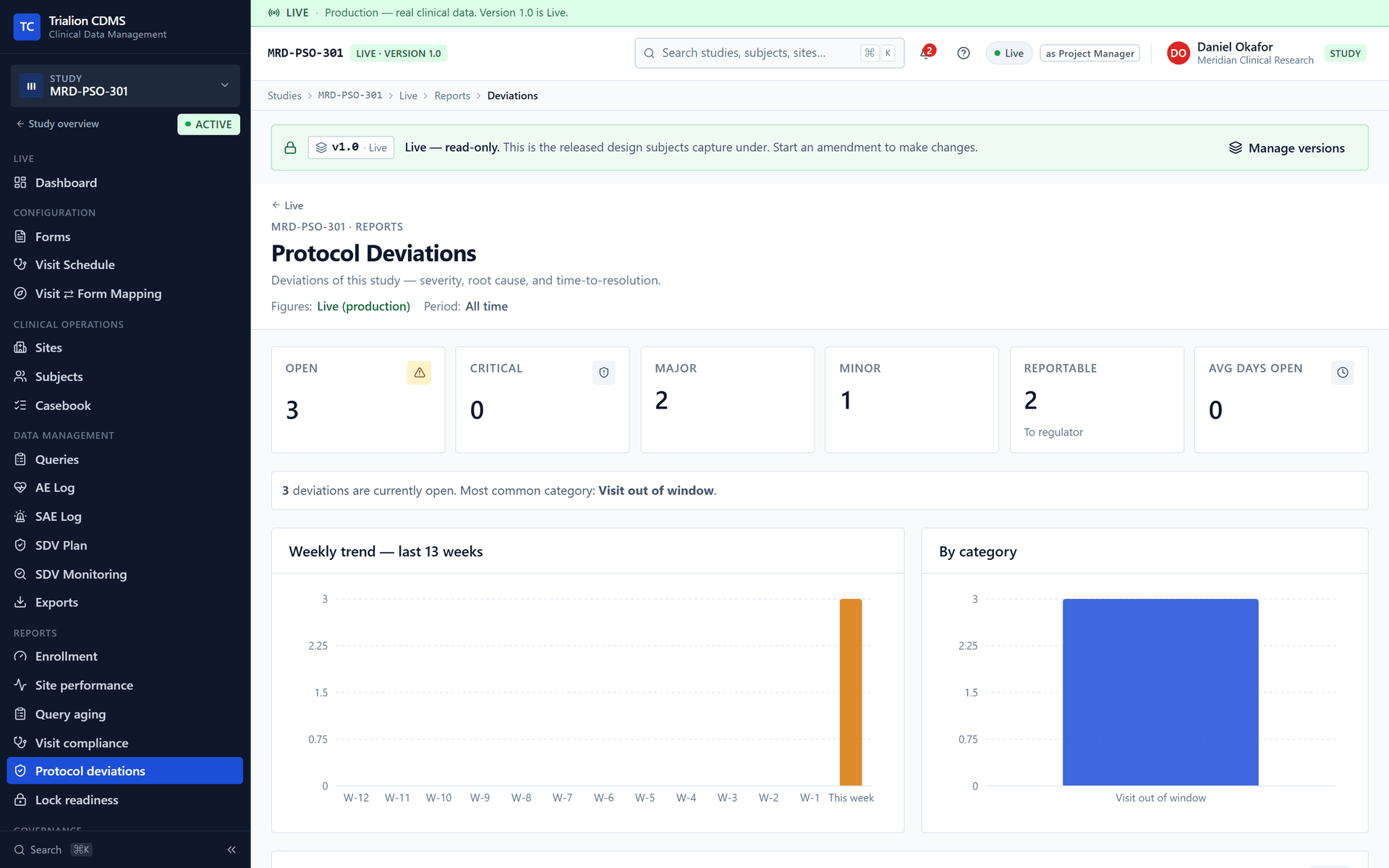Screen dimensions: 1389x868
Task: Click the orange This week bar
Action: click(851, 692)
